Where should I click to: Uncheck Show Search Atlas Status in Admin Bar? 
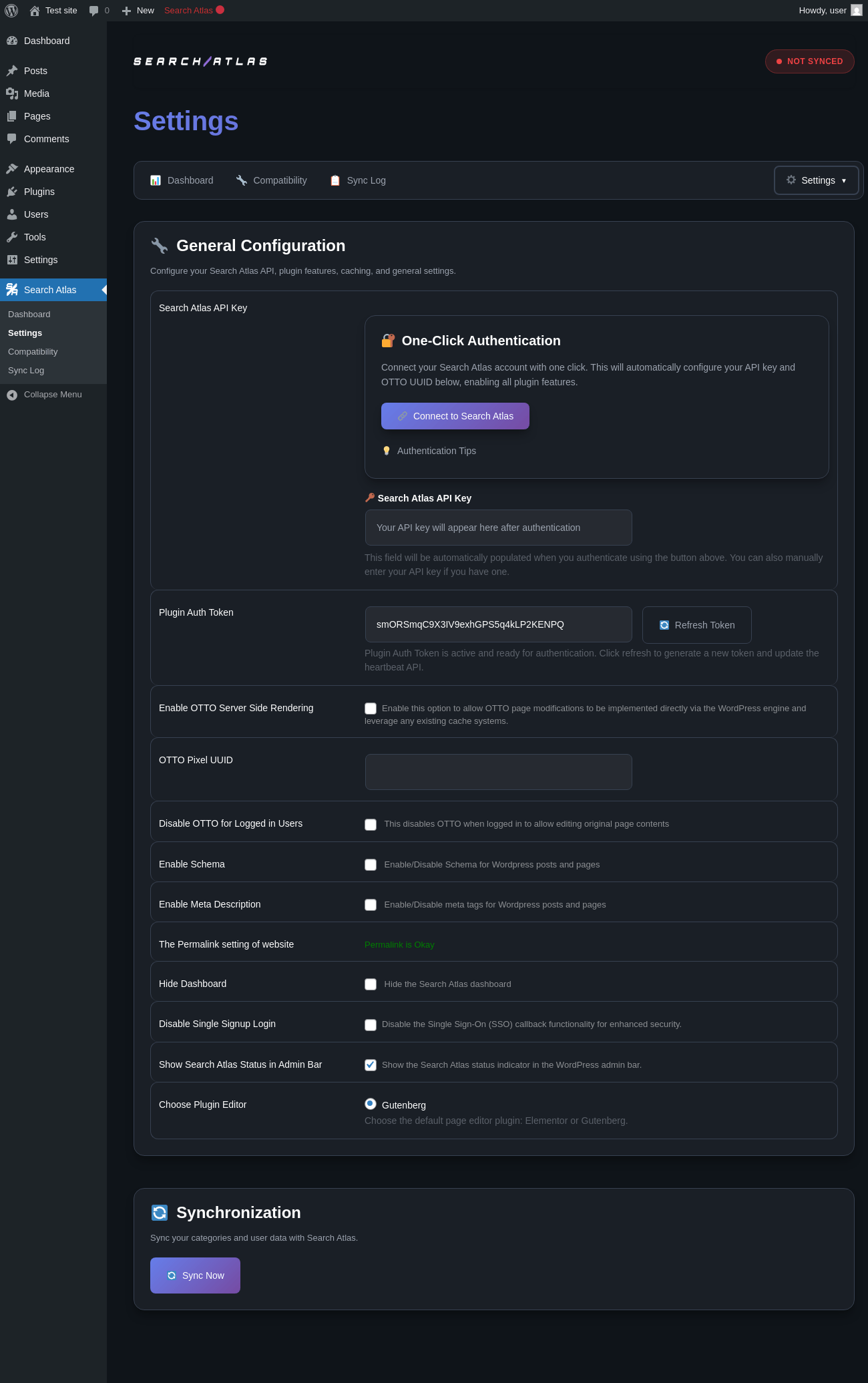pos(371,1065)
